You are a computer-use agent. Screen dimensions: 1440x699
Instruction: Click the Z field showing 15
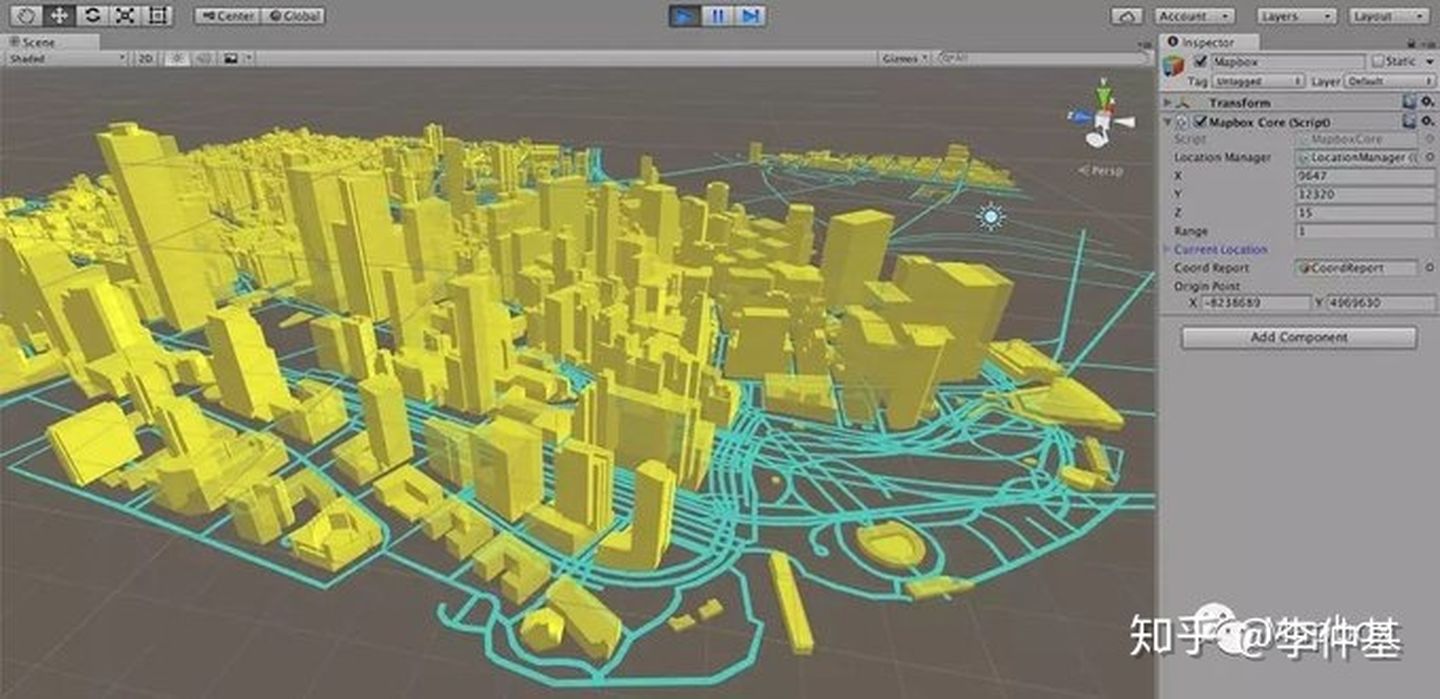click(x=1364, y=212)
